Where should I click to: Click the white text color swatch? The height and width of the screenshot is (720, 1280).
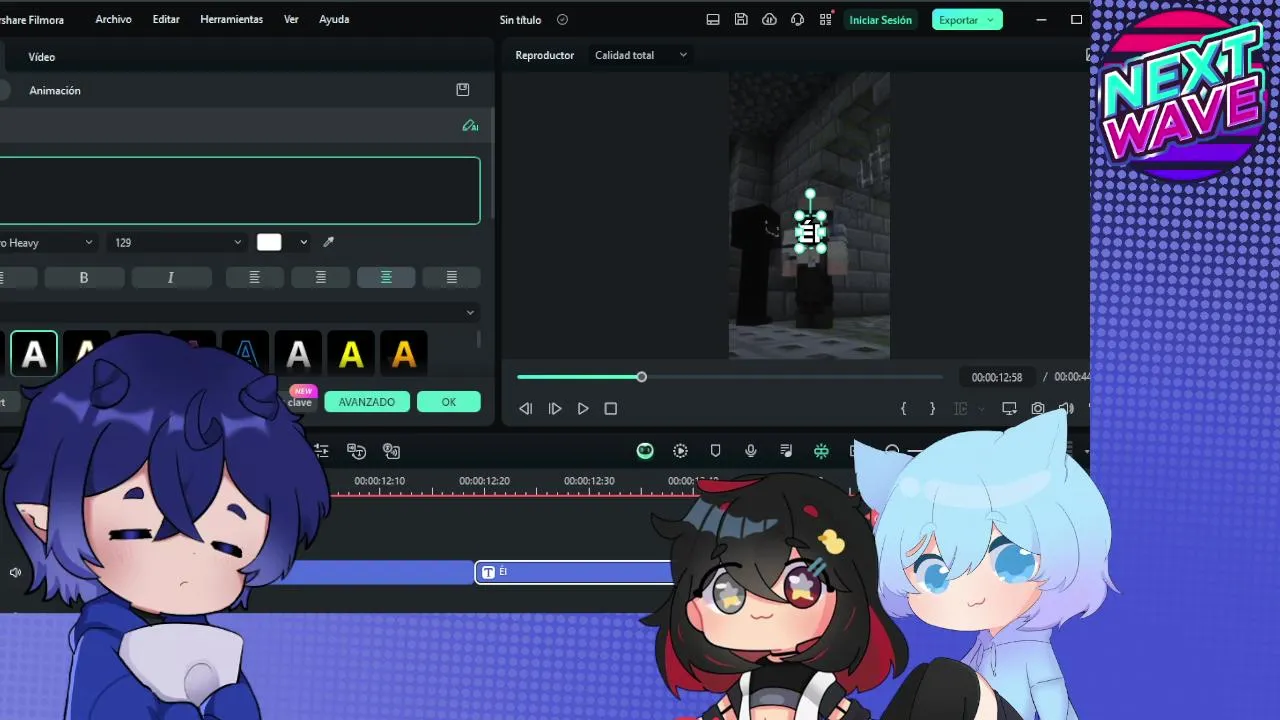coord(269,242)
